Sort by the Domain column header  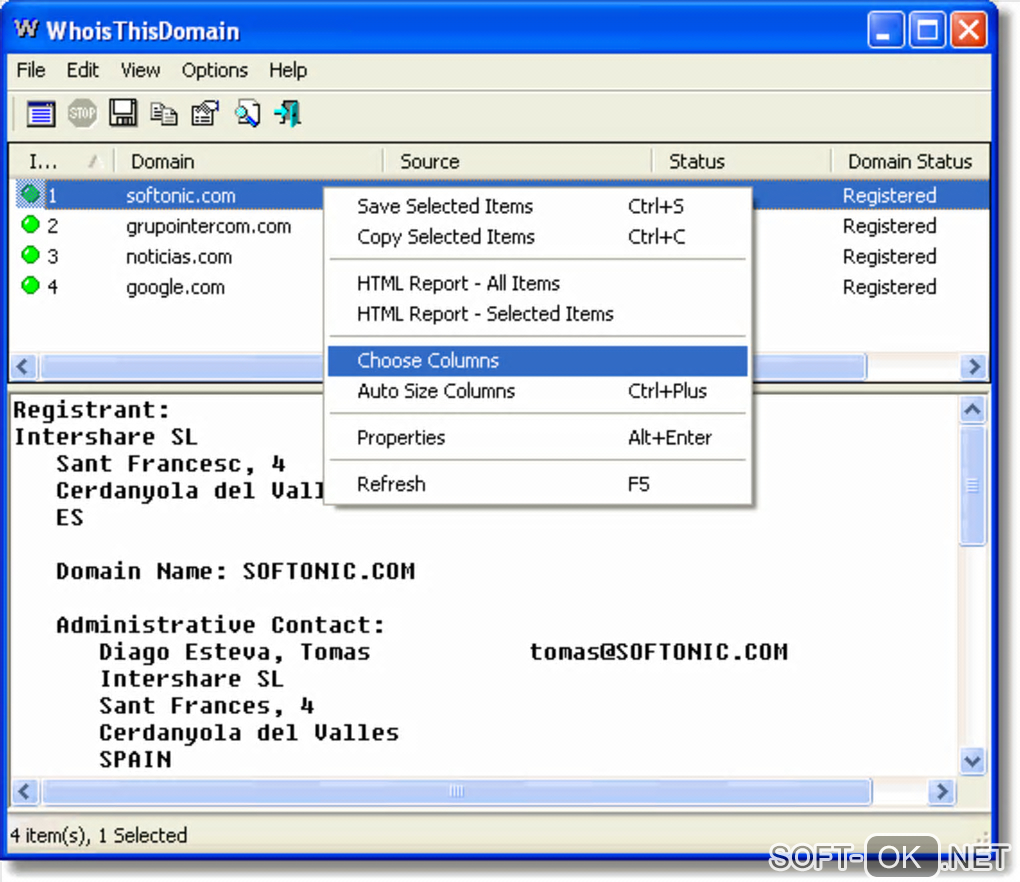pyautogui.click(x=248, y=161)
